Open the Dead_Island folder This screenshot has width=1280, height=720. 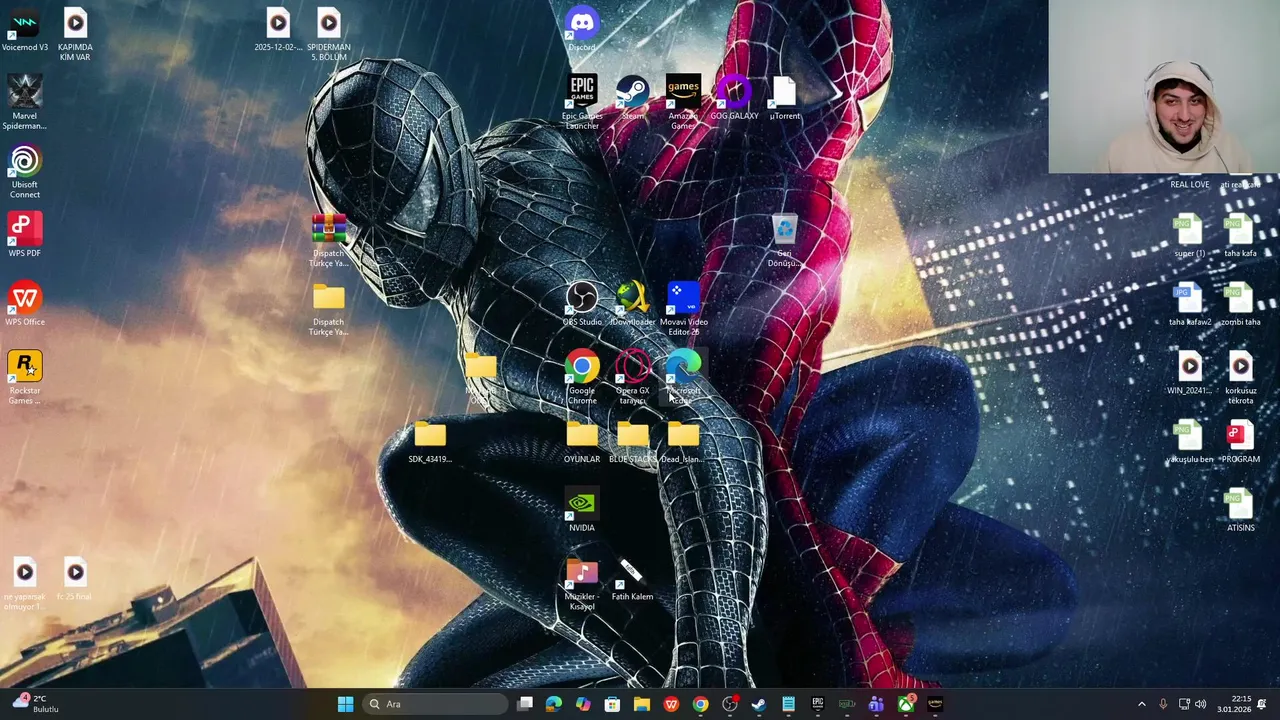click(x=683, y=441)
